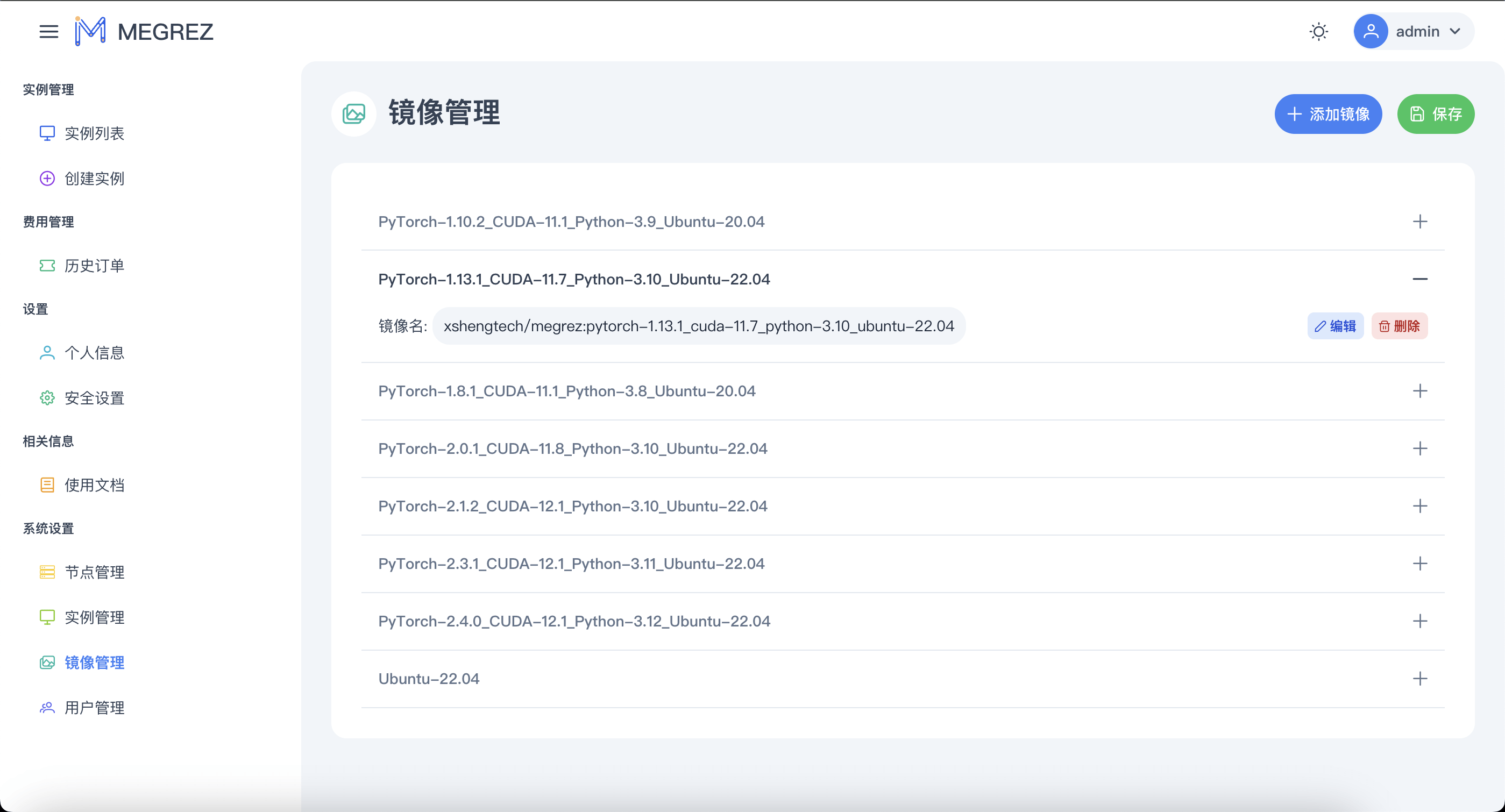Click 删除 for the PyTorch-1.13.1 image
Screen dimensions: 1505x812
tap(1399, 326)
